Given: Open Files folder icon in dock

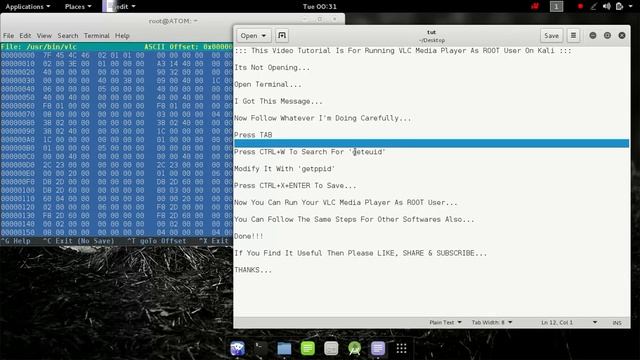Looking at the screenshot, I should coord(284,348).
